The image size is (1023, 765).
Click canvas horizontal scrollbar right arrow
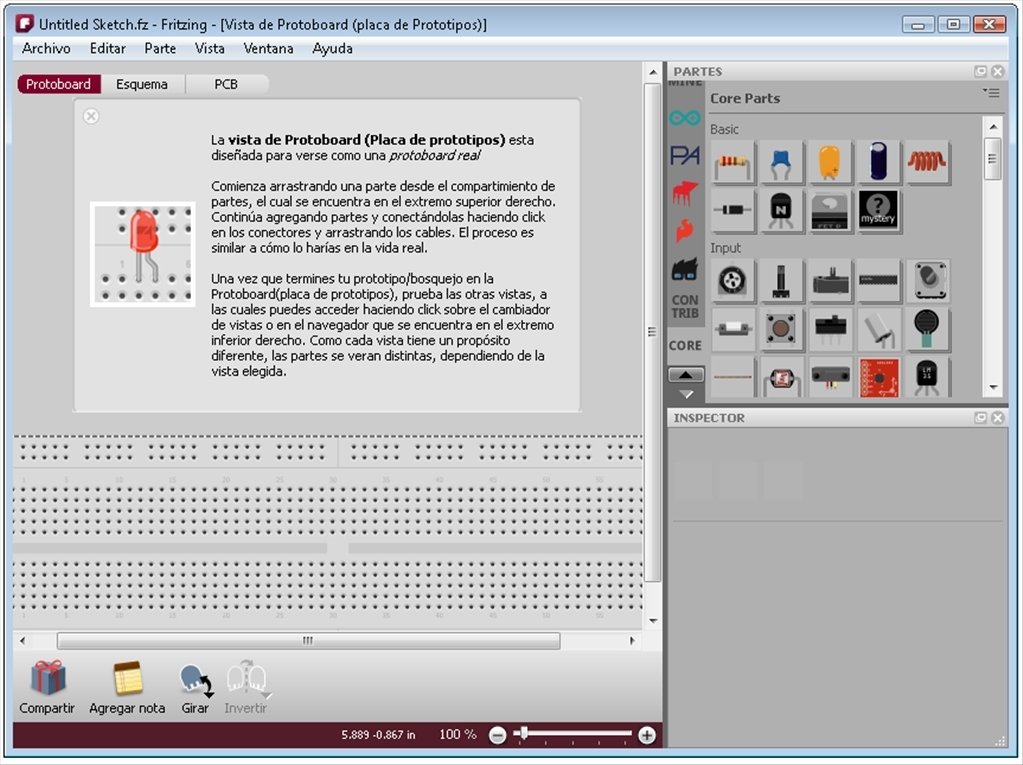[x=632, y=640]
